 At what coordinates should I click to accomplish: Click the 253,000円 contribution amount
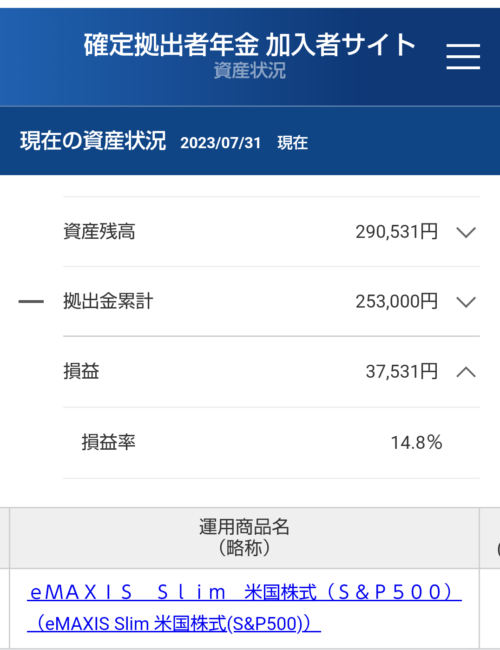tap(396, 301)
